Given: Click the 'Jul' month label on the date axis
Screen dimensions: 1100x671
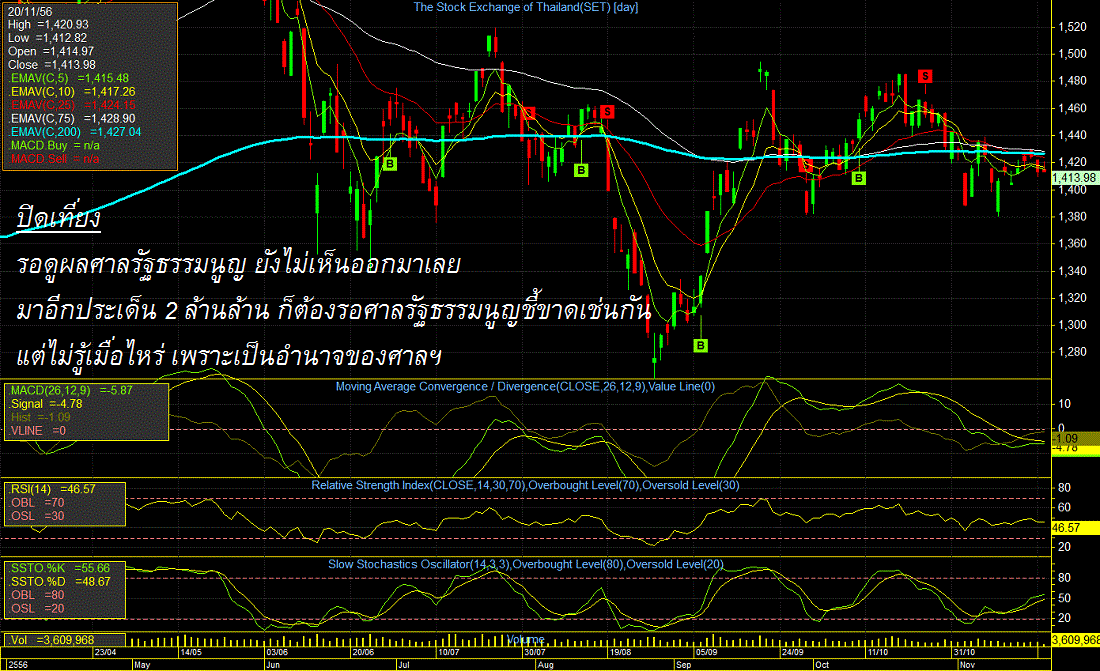Looking at the screenshot, I should tap(403, 665).
